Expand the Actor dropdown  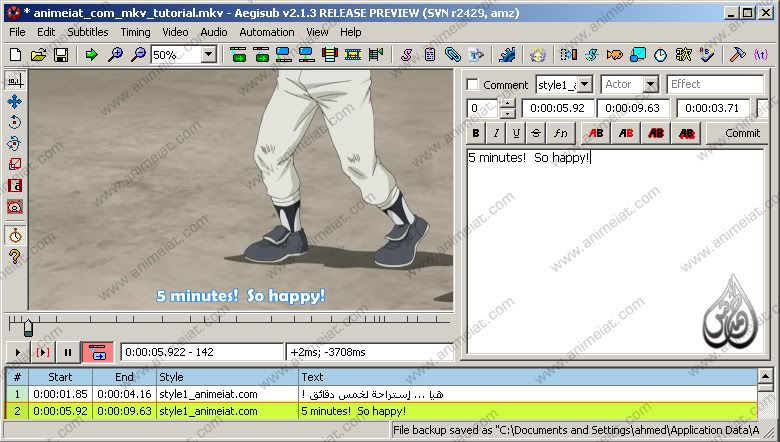point(650,85)
